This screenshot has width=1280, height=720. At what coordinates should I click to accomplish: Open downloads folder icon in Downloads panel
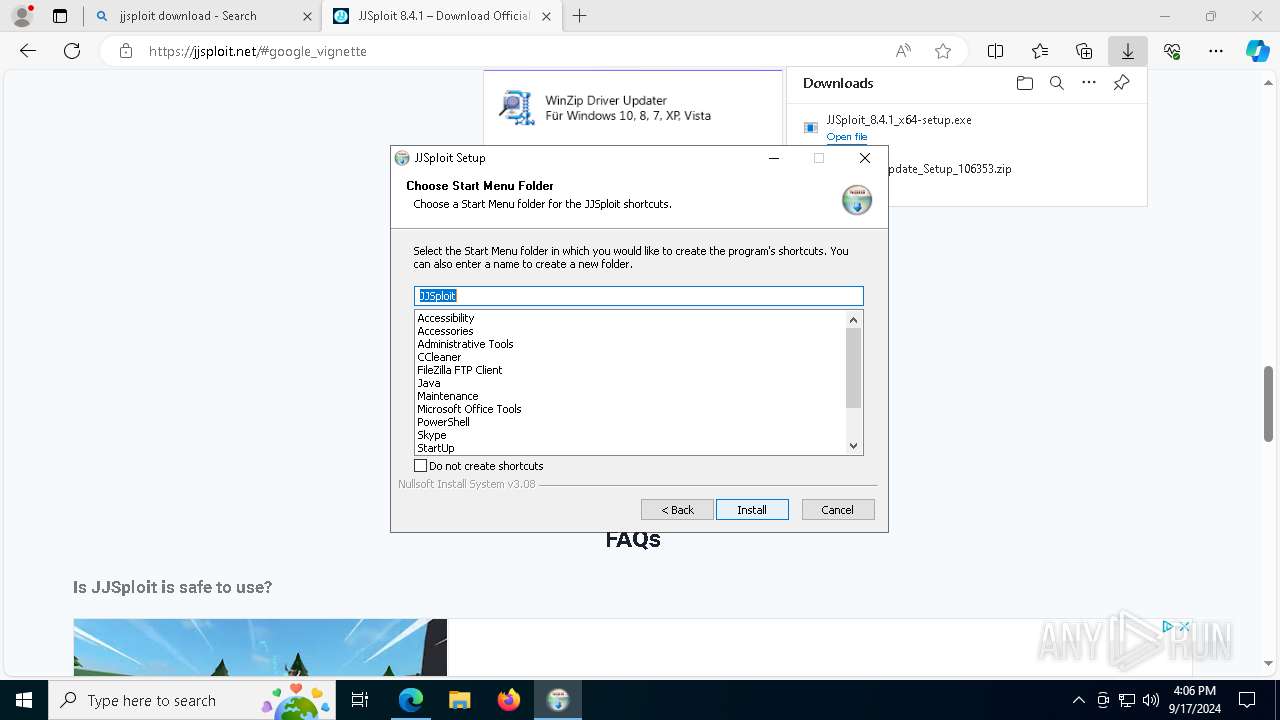(1024, 83)
